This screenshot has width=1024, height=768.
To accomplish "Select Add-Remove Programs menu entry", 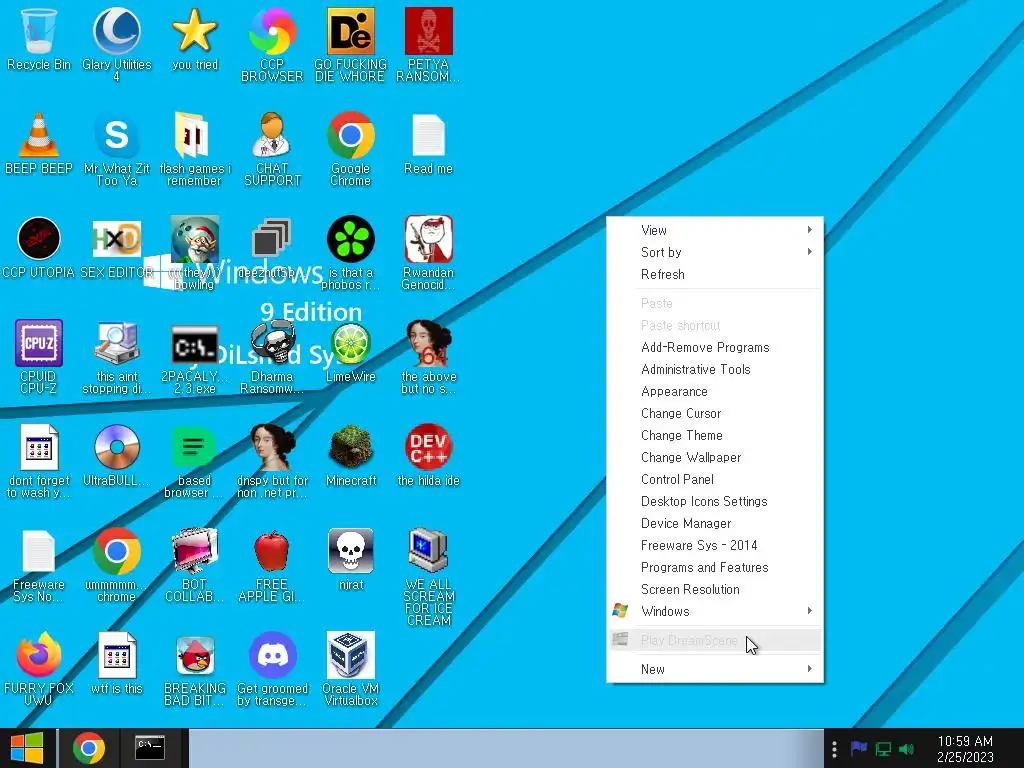I will (x=714, y=347).
